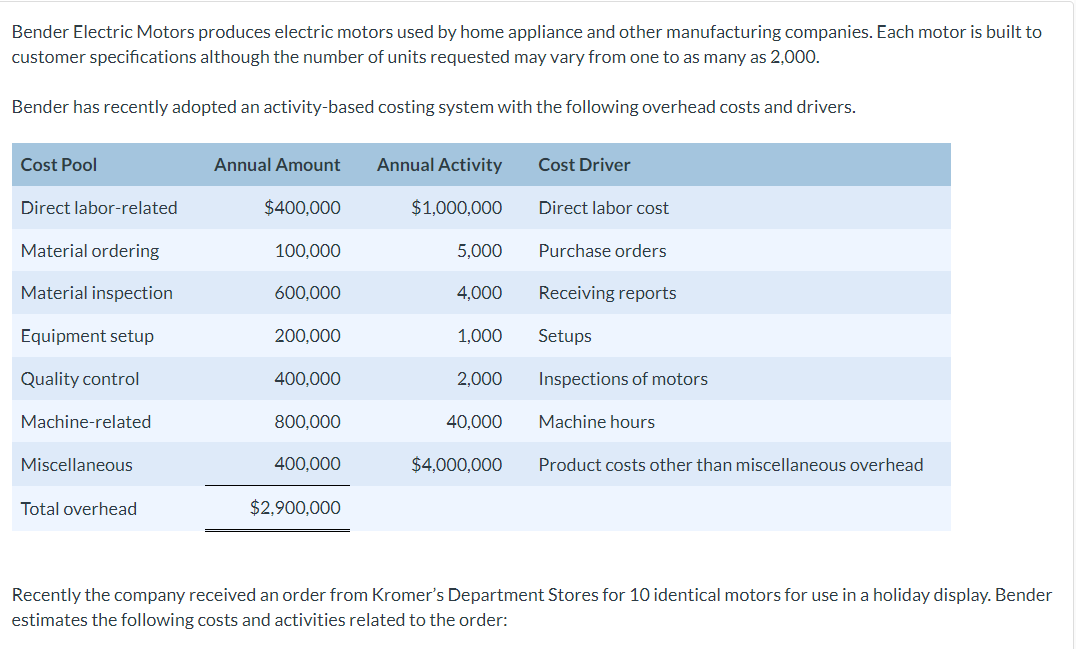1076x649 pixels.
Task: Click the Cost Driver column header
Action: click(x=584, y=165)
